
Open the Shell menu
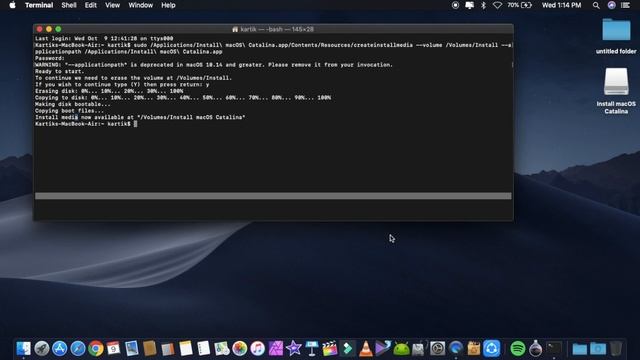click(69, 5)
